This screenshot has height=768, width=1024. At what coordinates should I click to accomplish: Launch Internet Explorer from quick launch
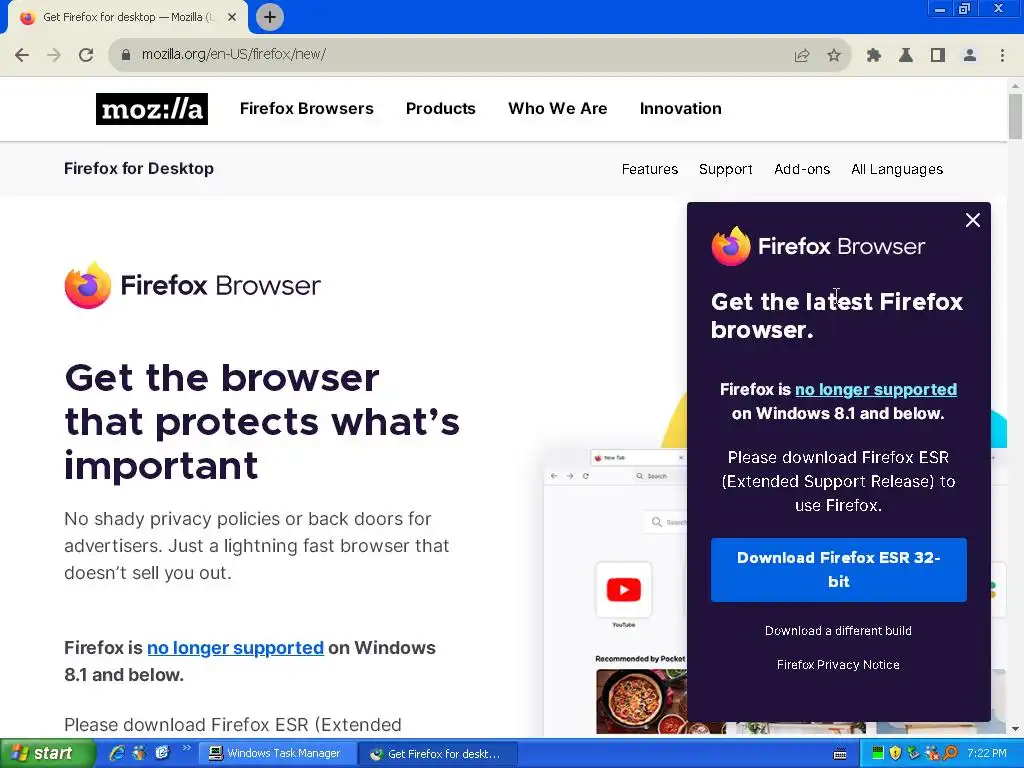click(x=118, y=753)
